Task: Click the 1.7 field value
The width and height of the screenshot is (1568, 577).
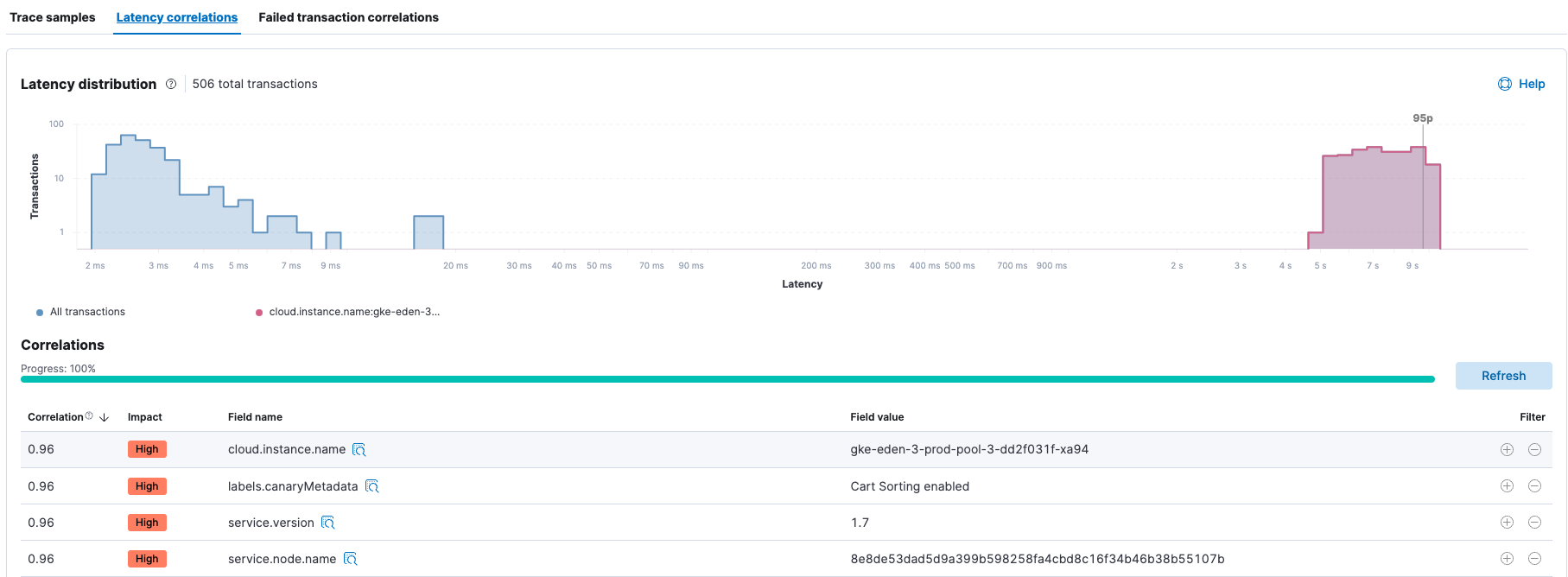Action: tap(860, 523)
